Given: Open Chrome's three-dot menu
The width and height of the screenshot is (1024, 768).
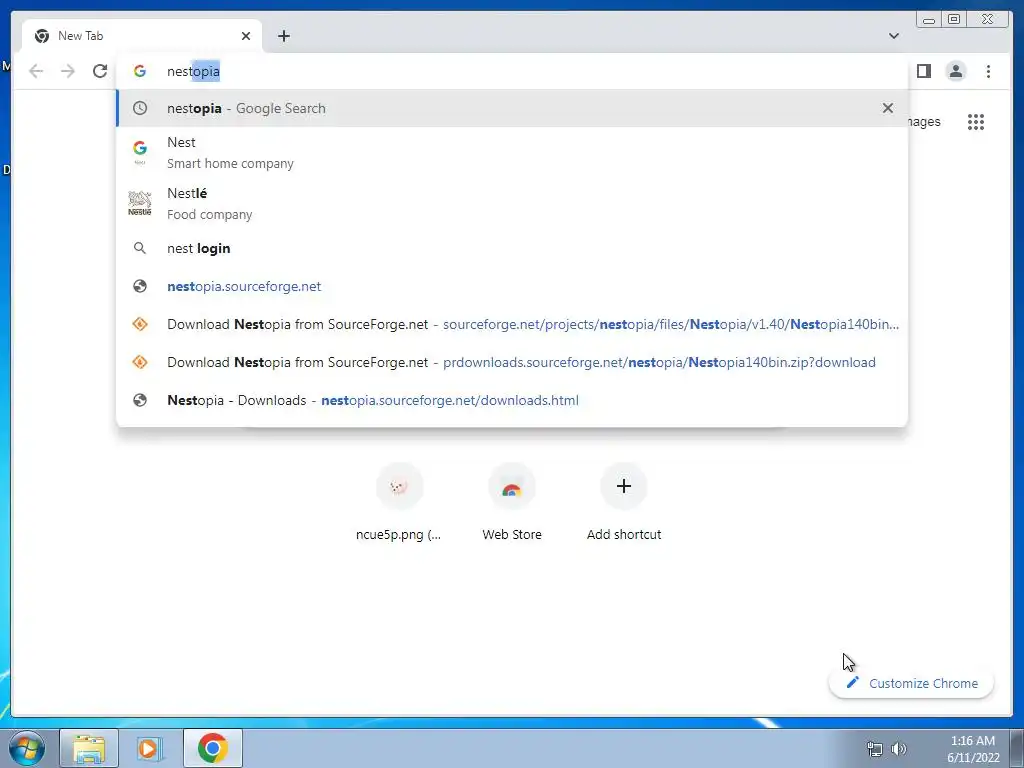Looking at the screenshot, I should tap(988, 71).
